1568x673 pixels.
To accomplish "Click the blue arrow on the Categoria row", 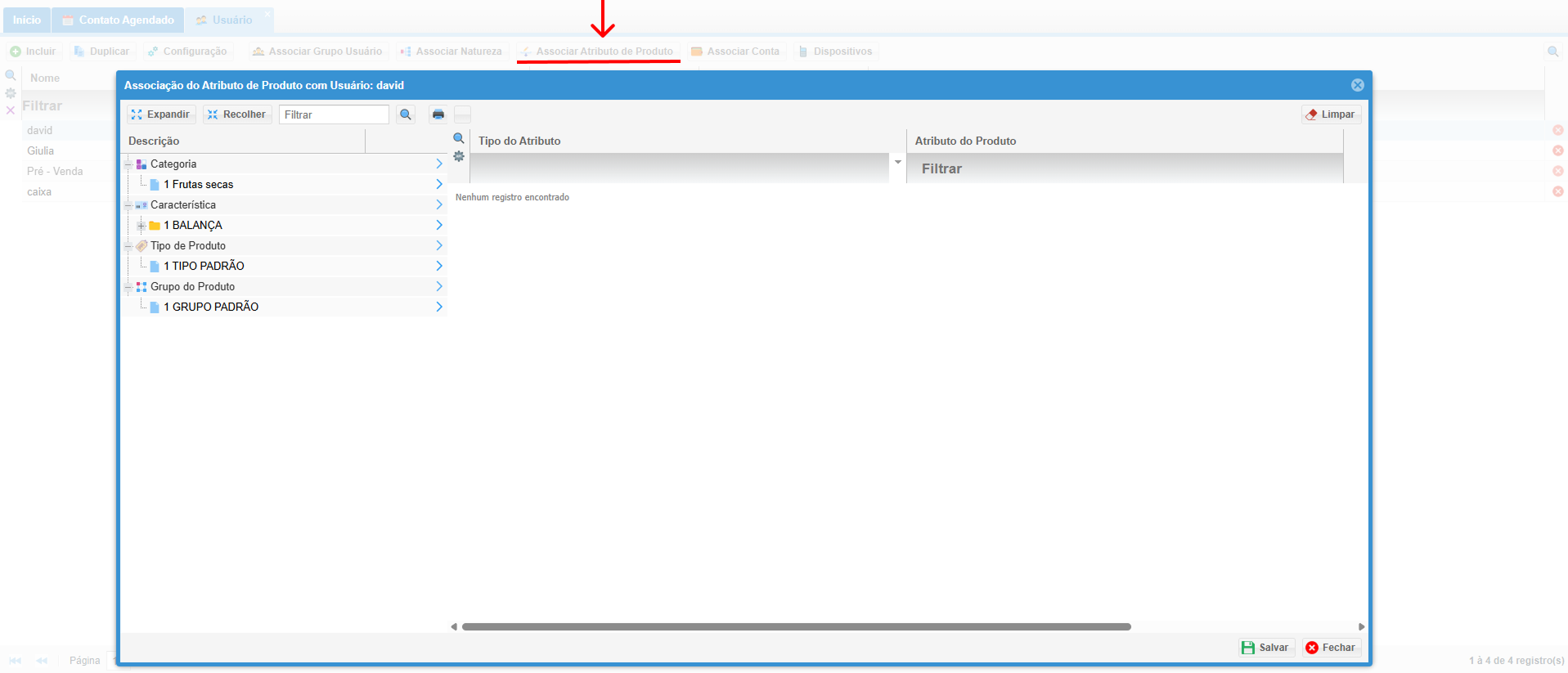I will click(x=439, y=164).
